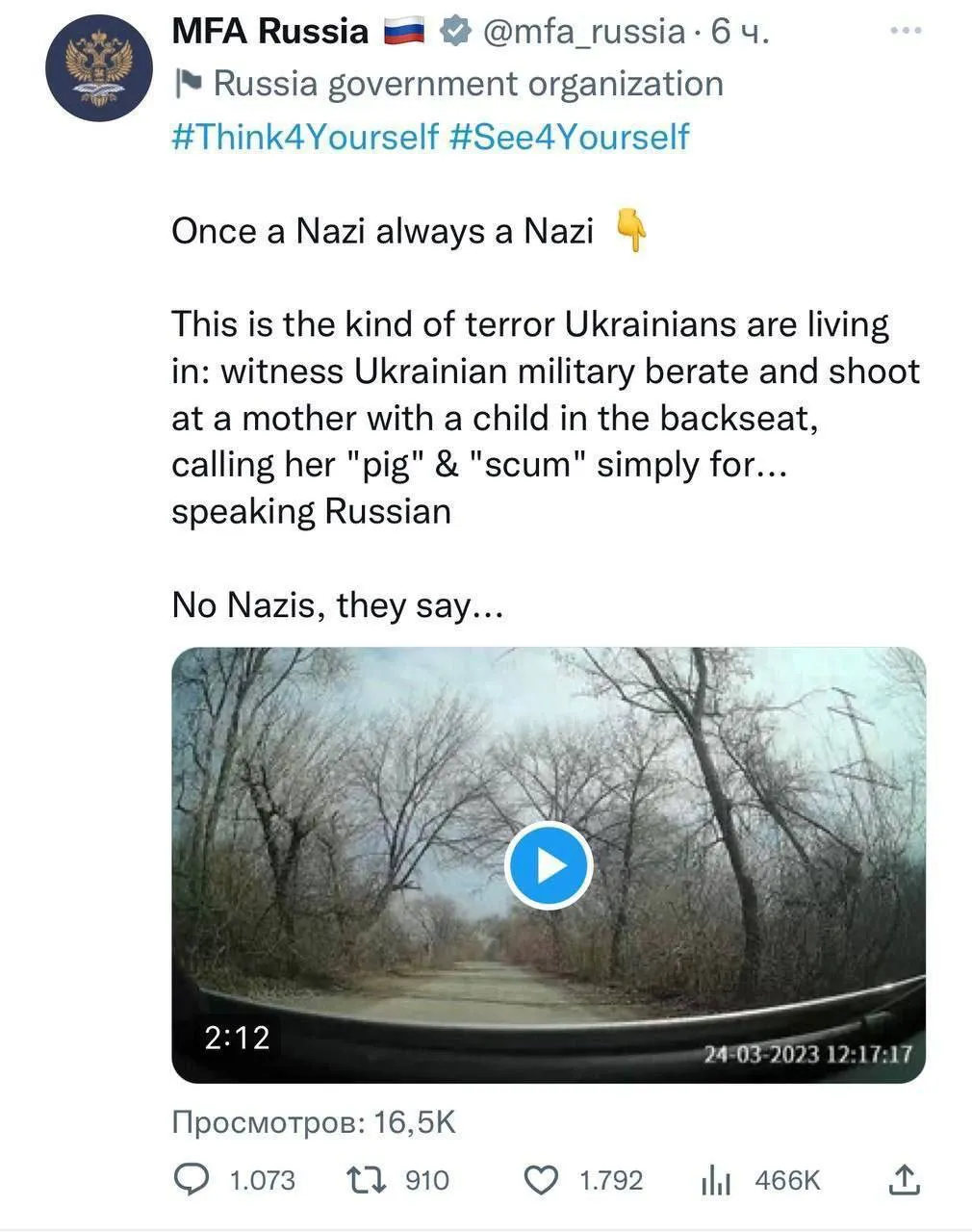
Task: Click the retweet arrows icon
Action: click(x=368, y=1179)
